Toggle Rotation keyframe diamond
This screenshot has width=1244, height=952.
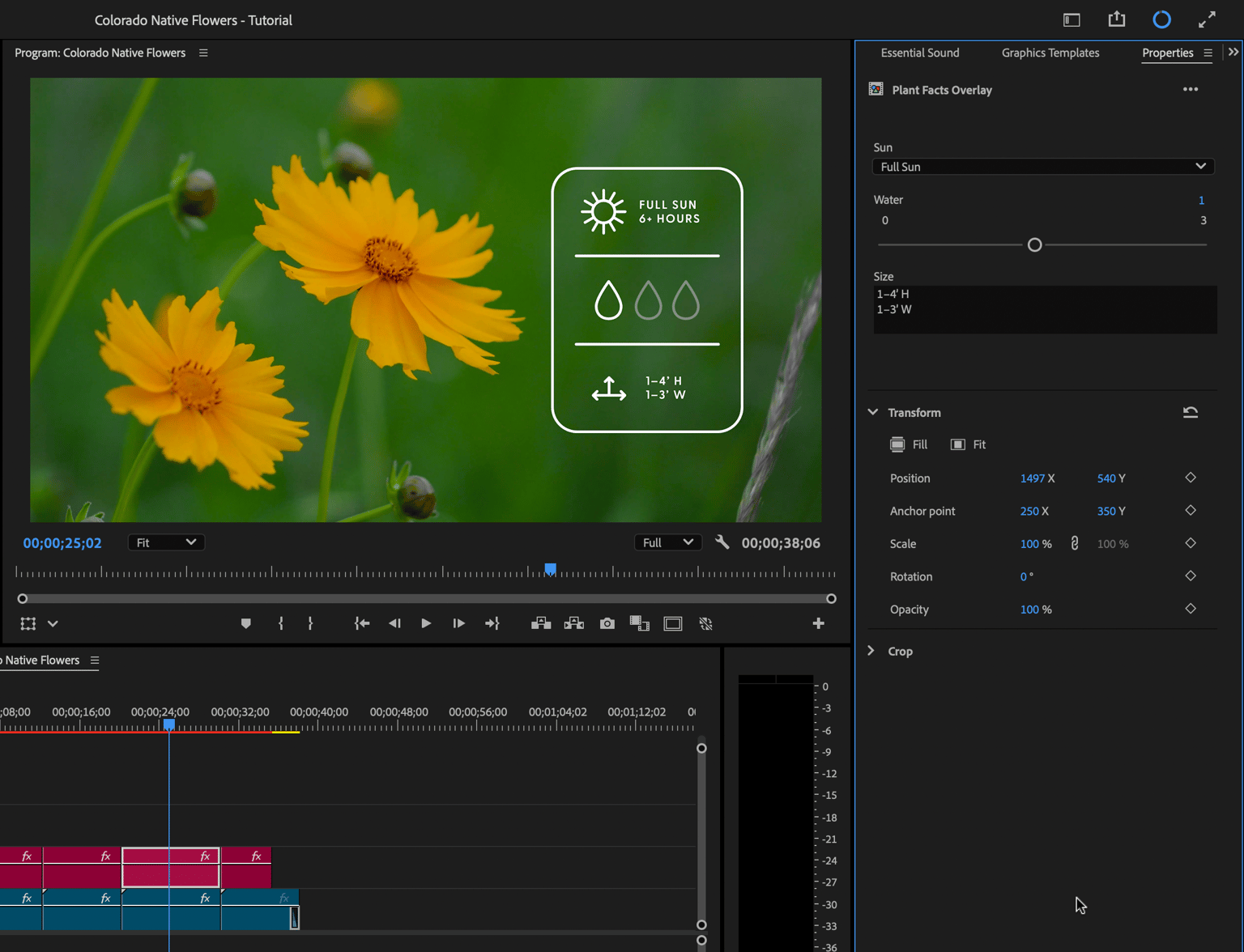(x=1191, y=576)
